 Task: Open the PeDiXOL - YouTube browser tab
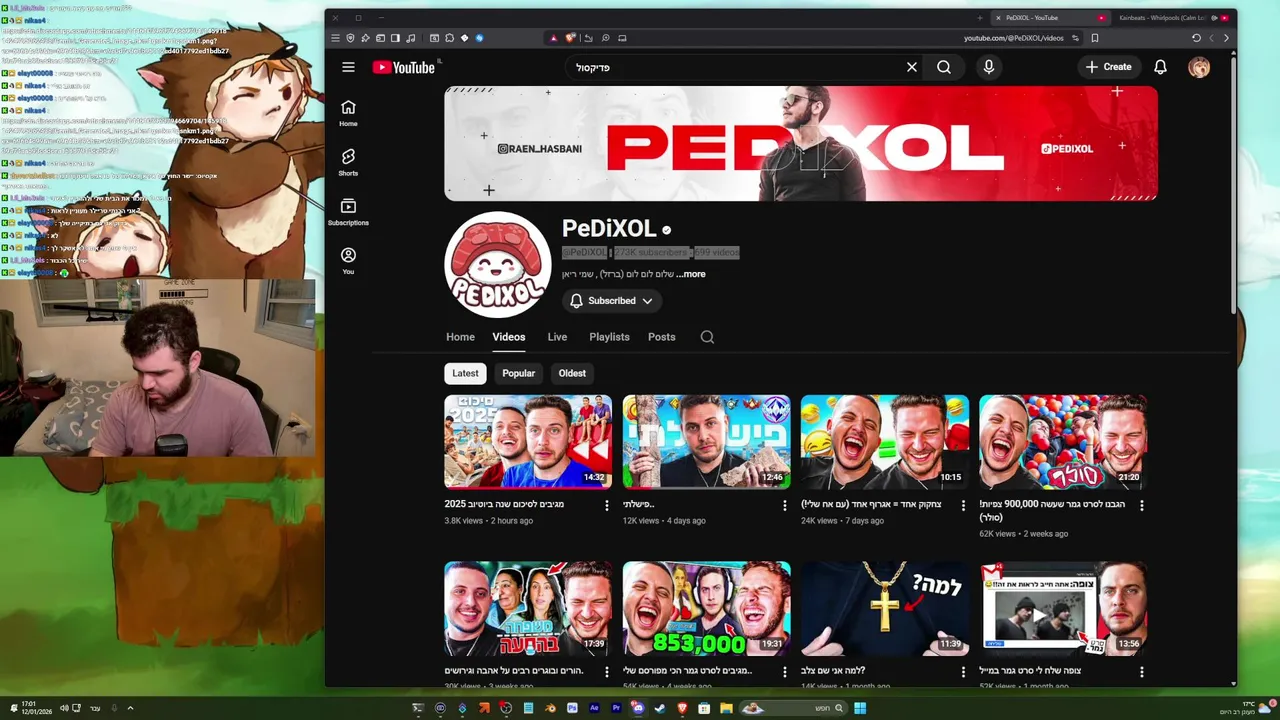(1050, 17)
